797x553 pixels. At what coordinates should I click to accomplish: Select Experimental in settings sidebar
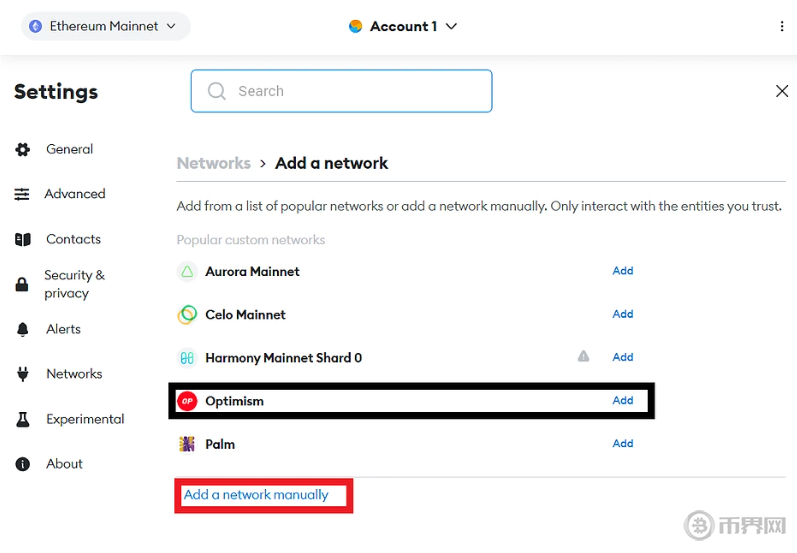85,419
